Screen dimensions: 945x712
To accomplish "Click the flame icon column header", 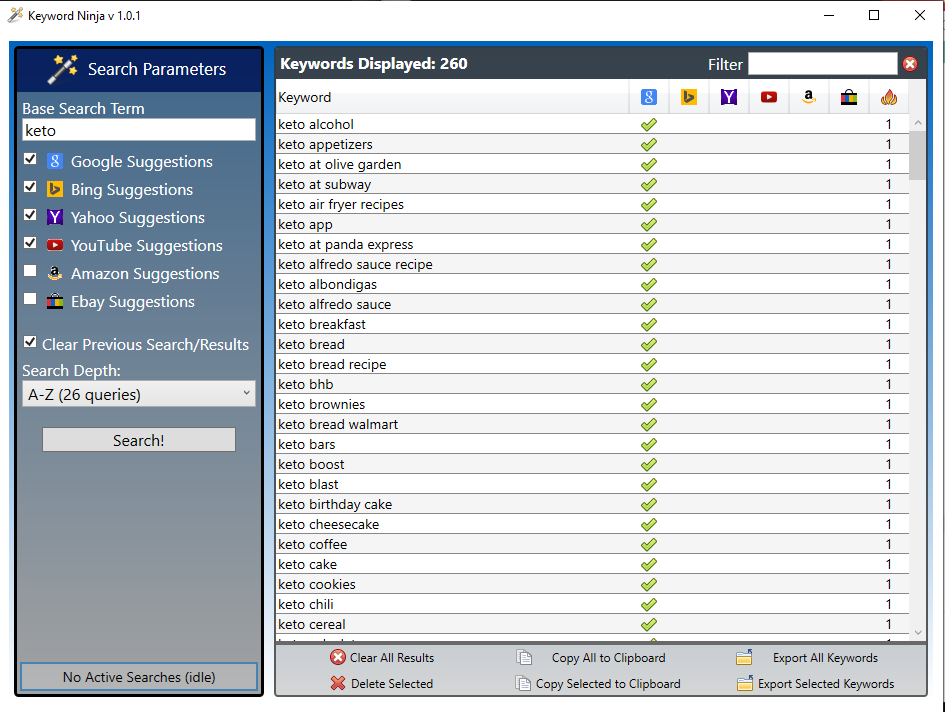I will pos(888,96).
